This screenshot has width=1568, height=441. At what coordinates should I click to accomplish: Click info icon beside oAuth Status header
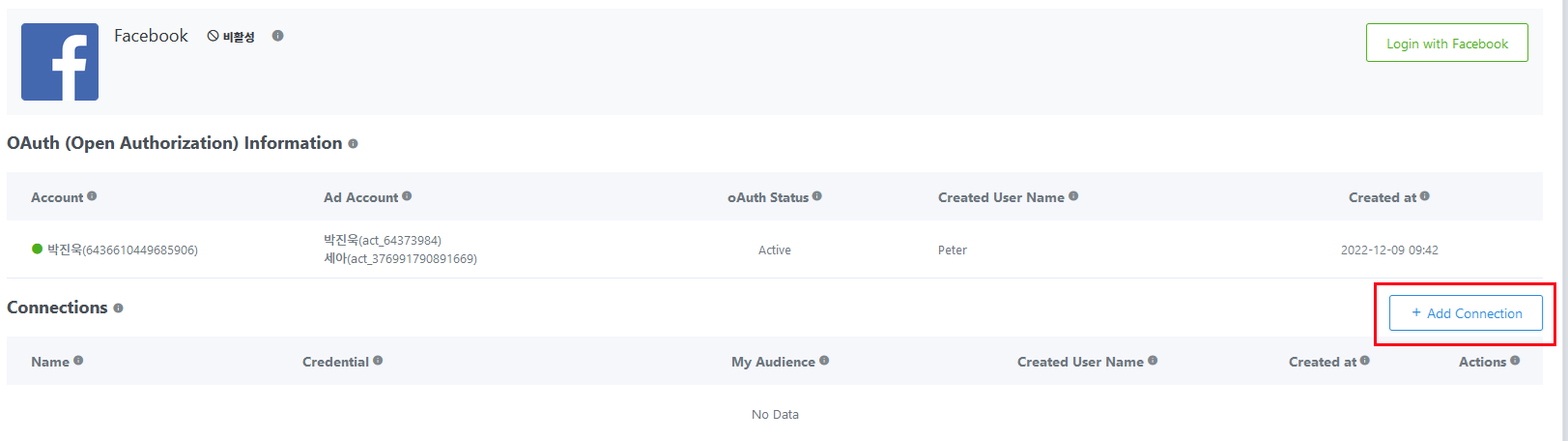(x=817, y=196)
